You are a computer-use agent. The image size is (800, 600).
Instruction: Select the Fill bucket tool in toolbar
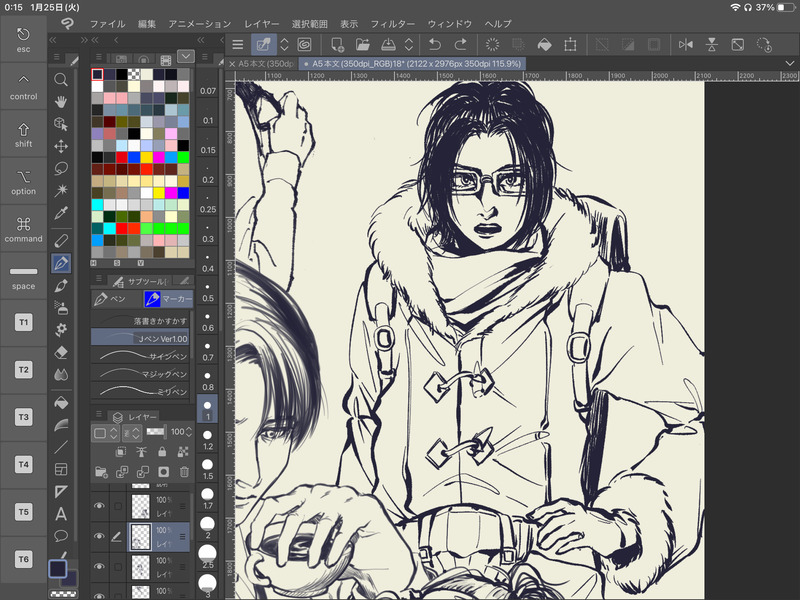[61, 403]
